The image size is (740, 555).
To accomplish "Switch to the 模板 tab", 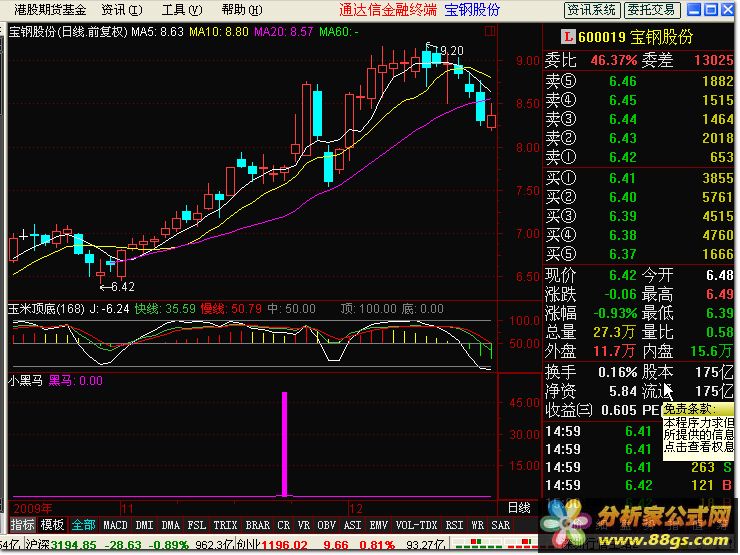I will 52,524.
